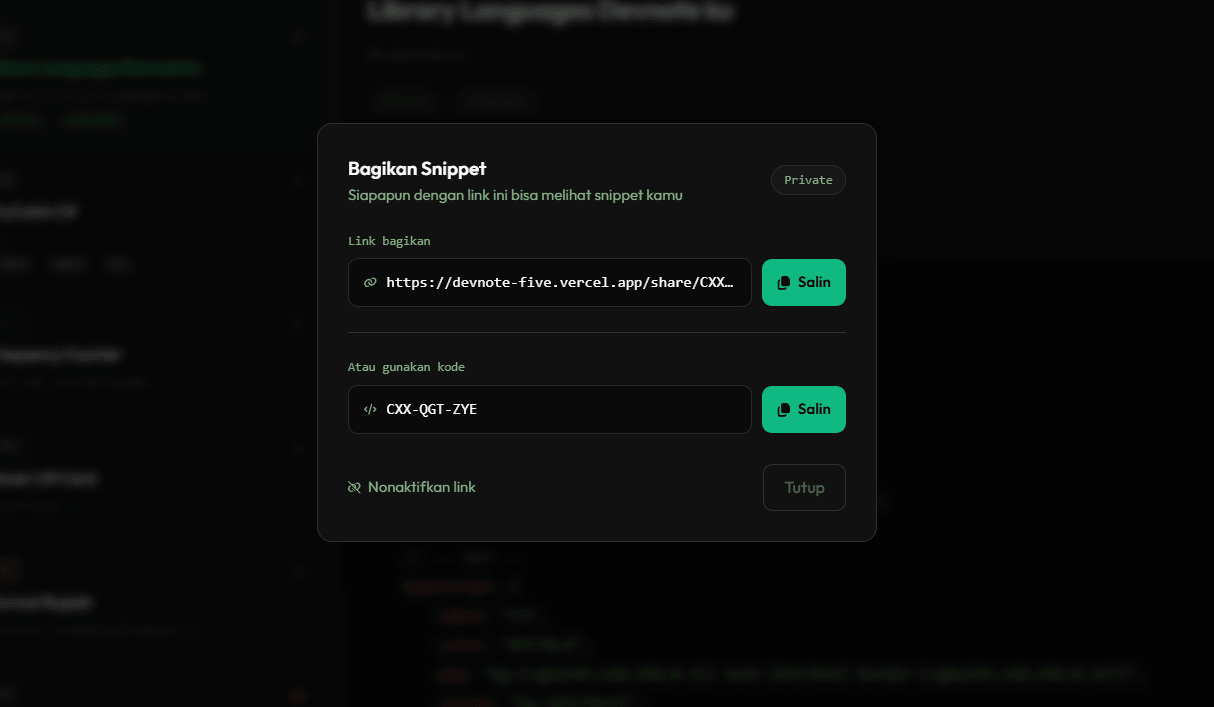Open the Library Languages Devnote ku note title
1214x707 pixels.
[549, 12]
